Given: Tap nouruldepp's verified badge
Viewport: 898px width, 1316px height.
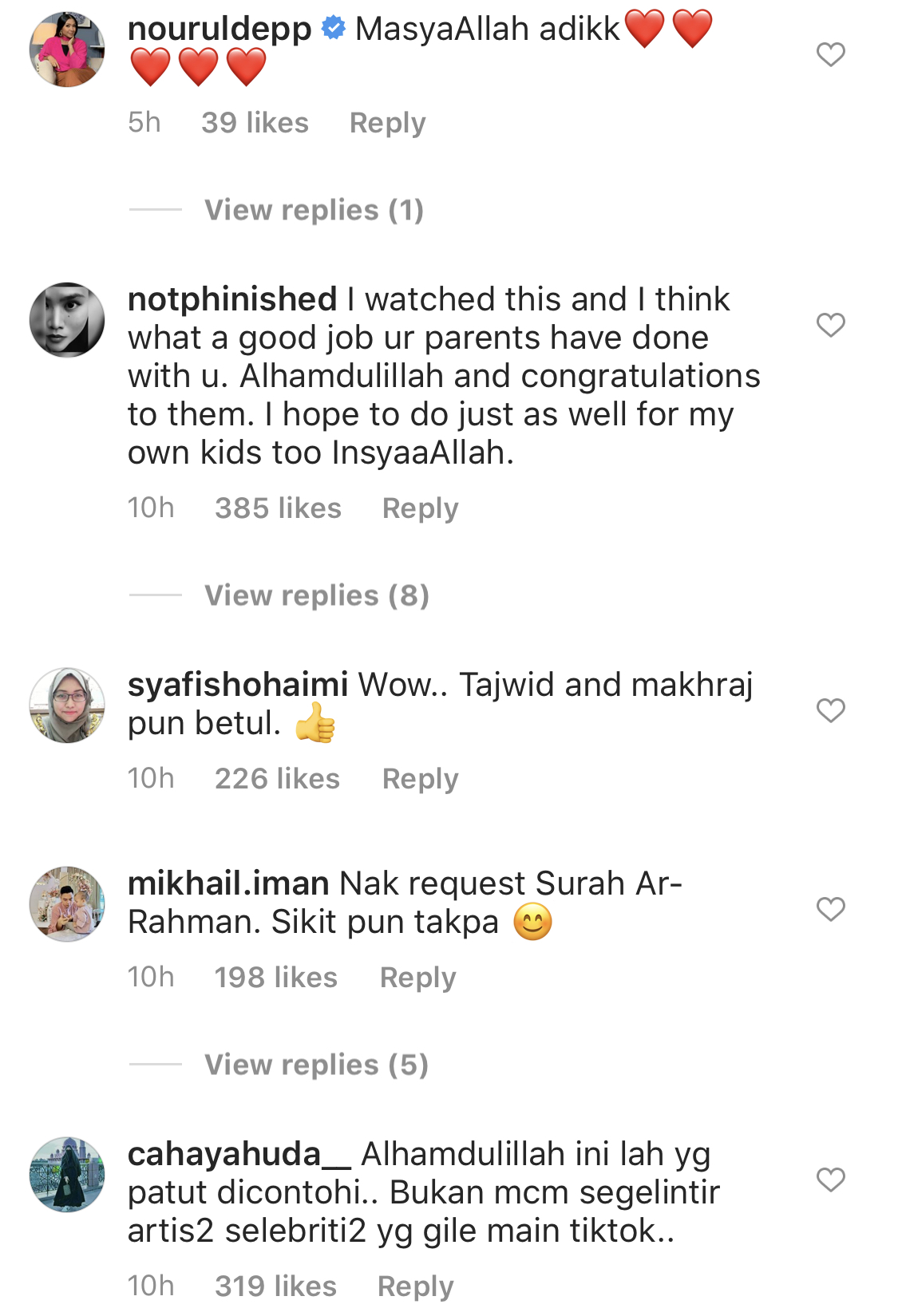Looking at the screenshot, I should point(333,30).
